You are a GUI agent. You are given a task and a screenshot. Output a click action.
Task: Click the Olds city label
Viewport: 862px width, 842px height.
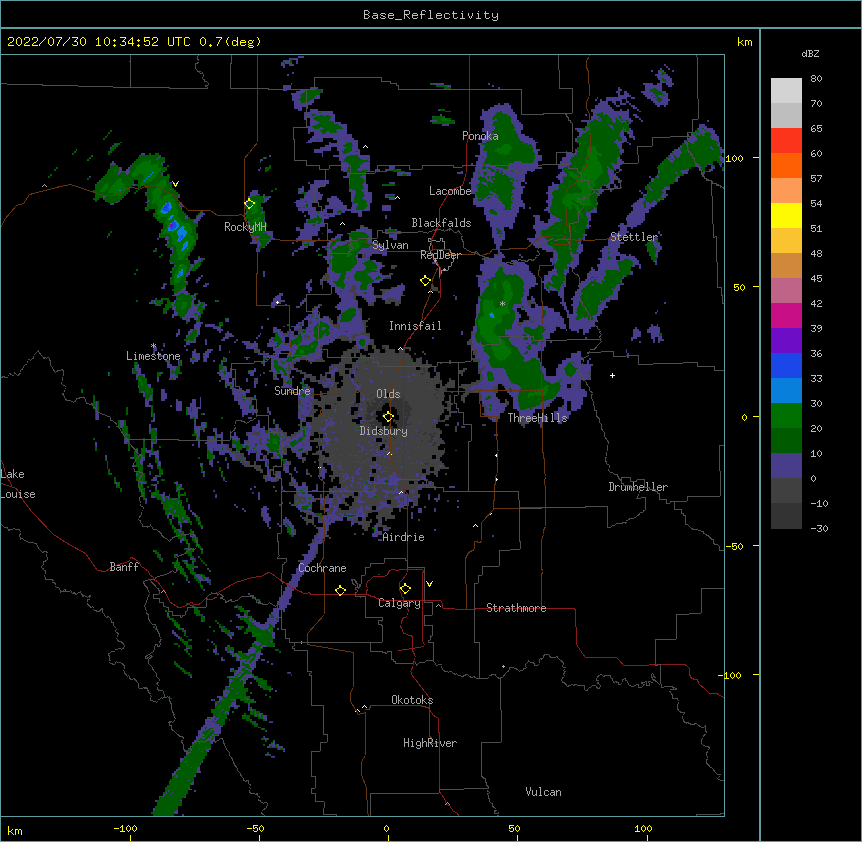tap(388, 394)
